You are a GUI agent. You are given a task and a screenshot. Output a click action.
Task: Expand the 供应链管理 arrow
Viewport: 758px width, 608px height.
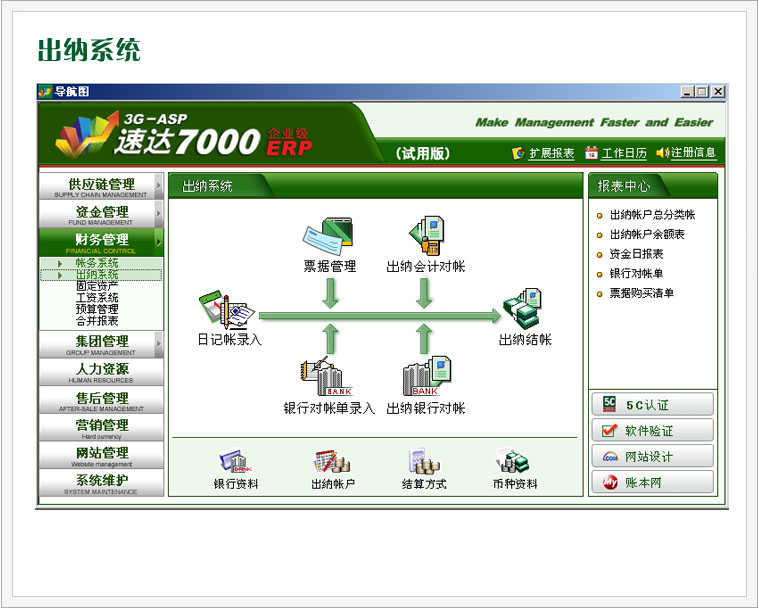[x=159, y=186]
